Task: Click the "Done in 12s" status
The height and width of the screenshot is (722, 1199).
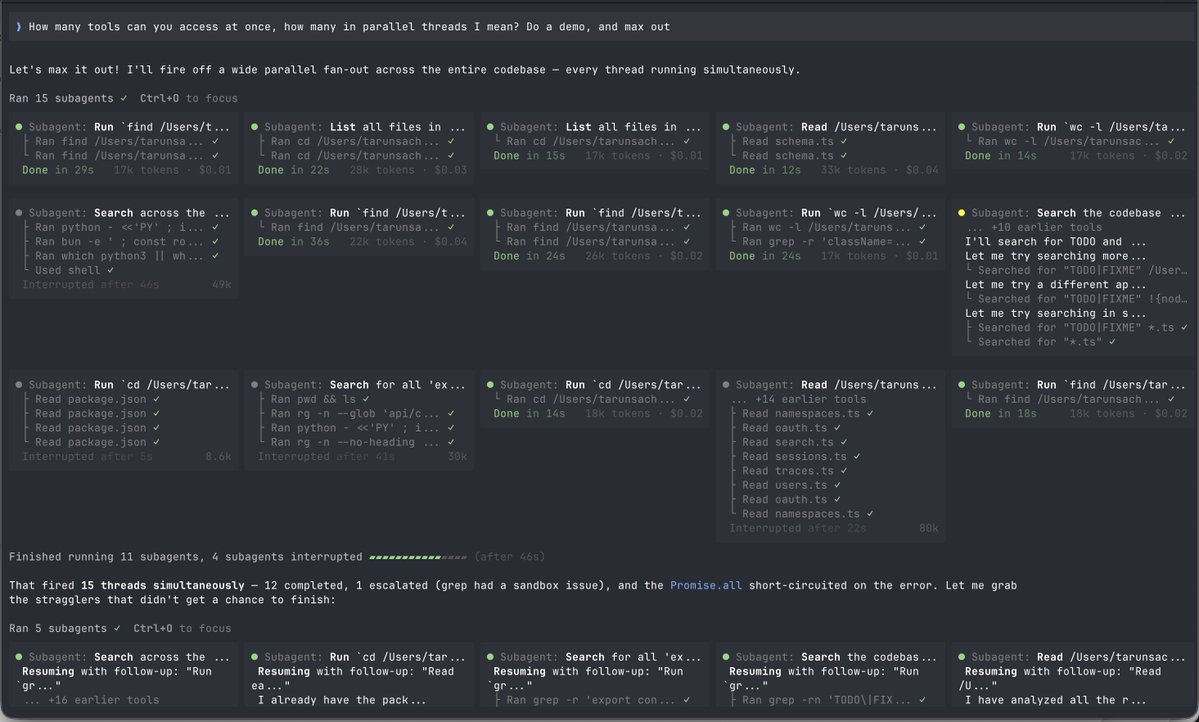Action: [x=765, y=170]
